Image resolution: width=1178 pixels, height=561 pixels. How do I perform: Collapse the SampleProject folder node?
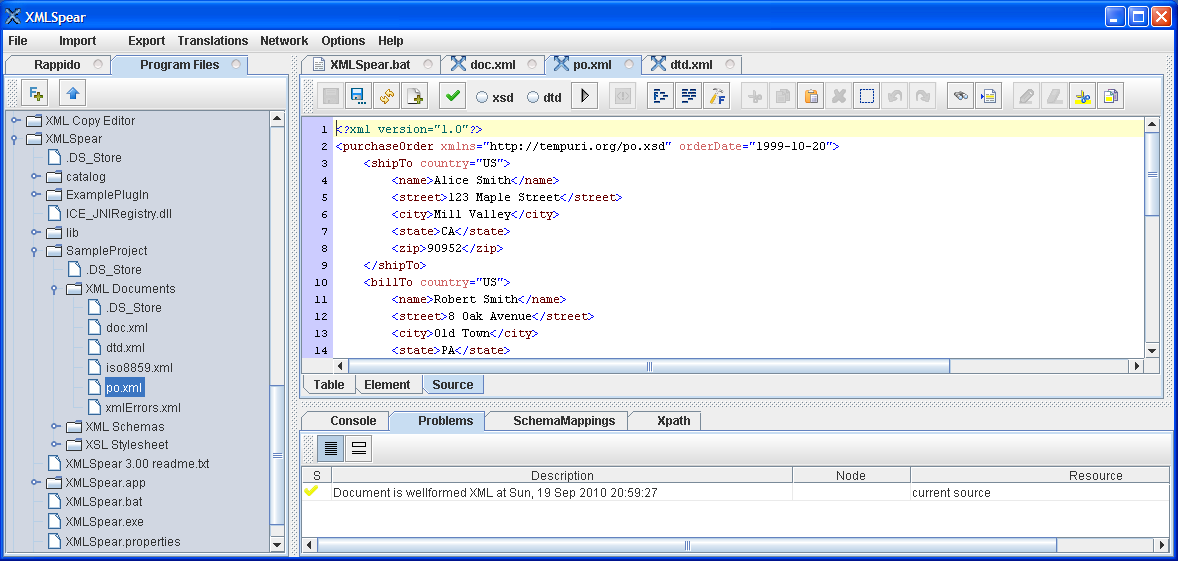click(34, 251)
